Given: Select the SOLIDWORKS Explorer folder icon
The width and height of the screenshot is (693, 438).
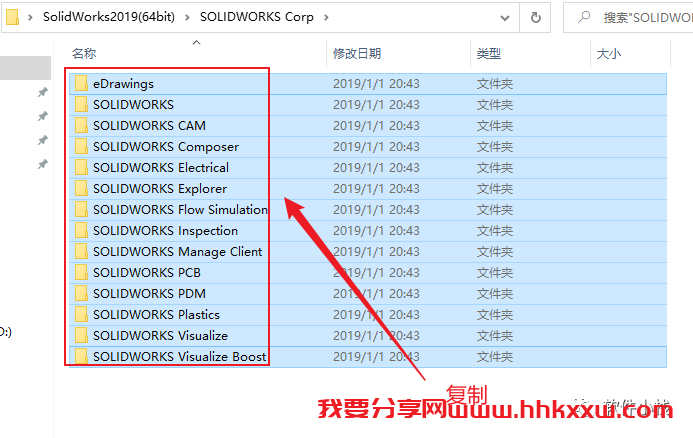Looking at the screenshot, I should [81, 188].
